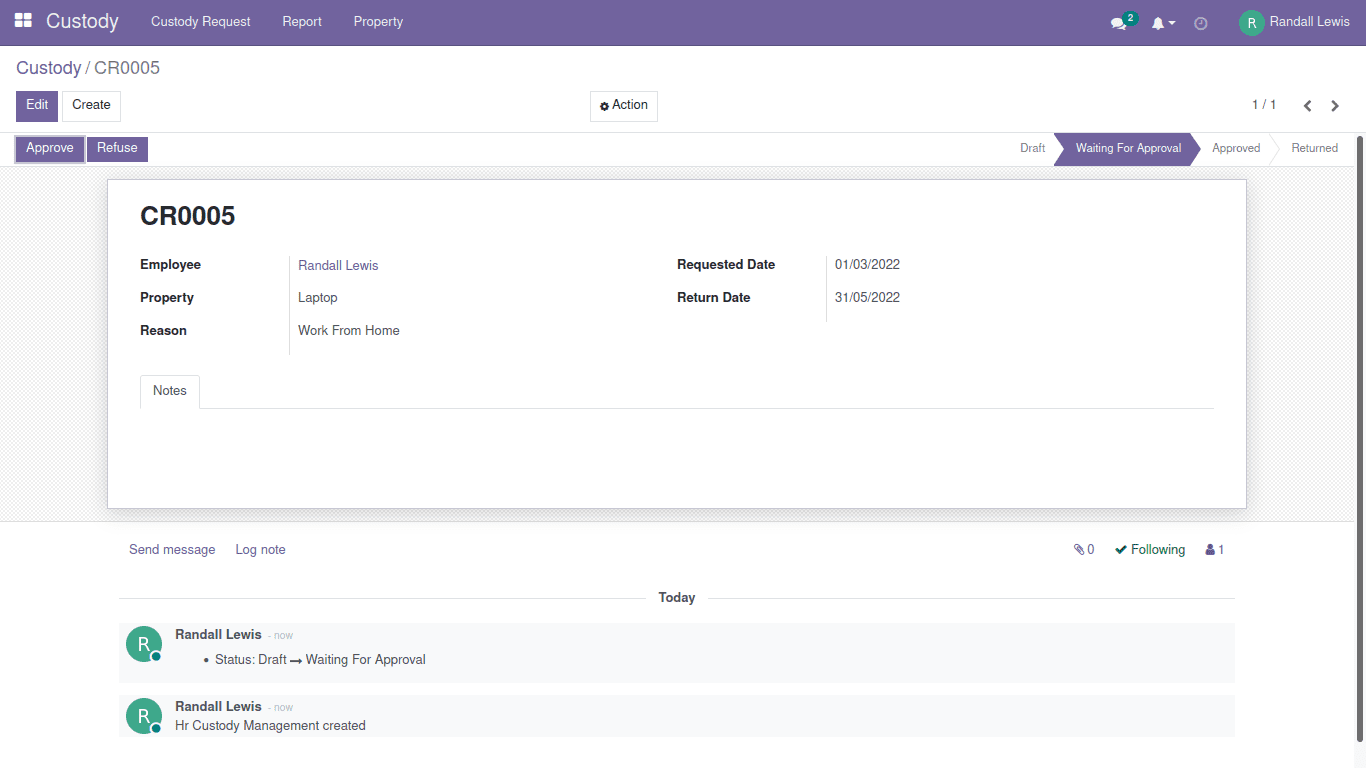
Task: Advance to the next record arrow
Action: (1335, 105)
